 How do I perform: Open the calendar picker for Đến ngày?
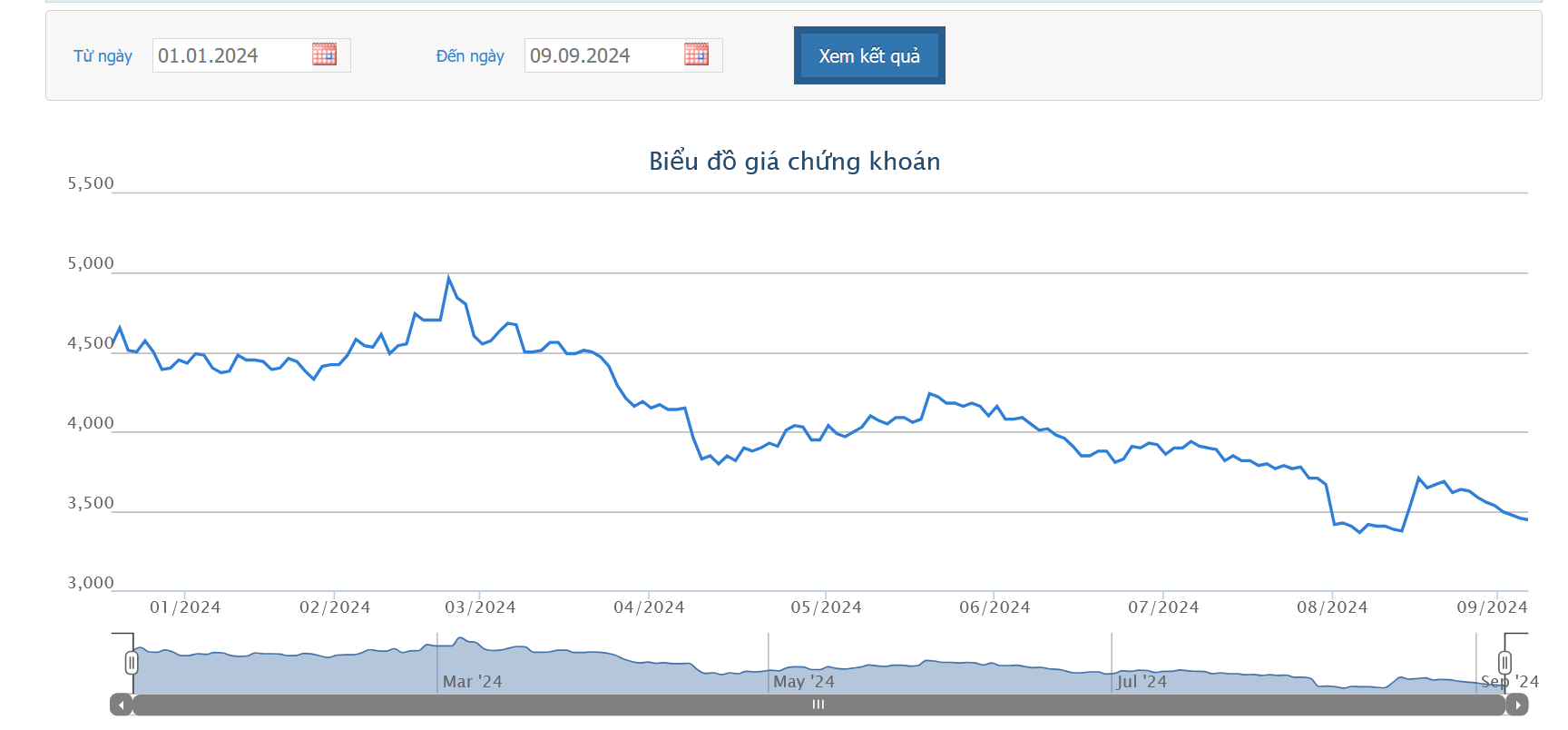(x=696, y=54)
